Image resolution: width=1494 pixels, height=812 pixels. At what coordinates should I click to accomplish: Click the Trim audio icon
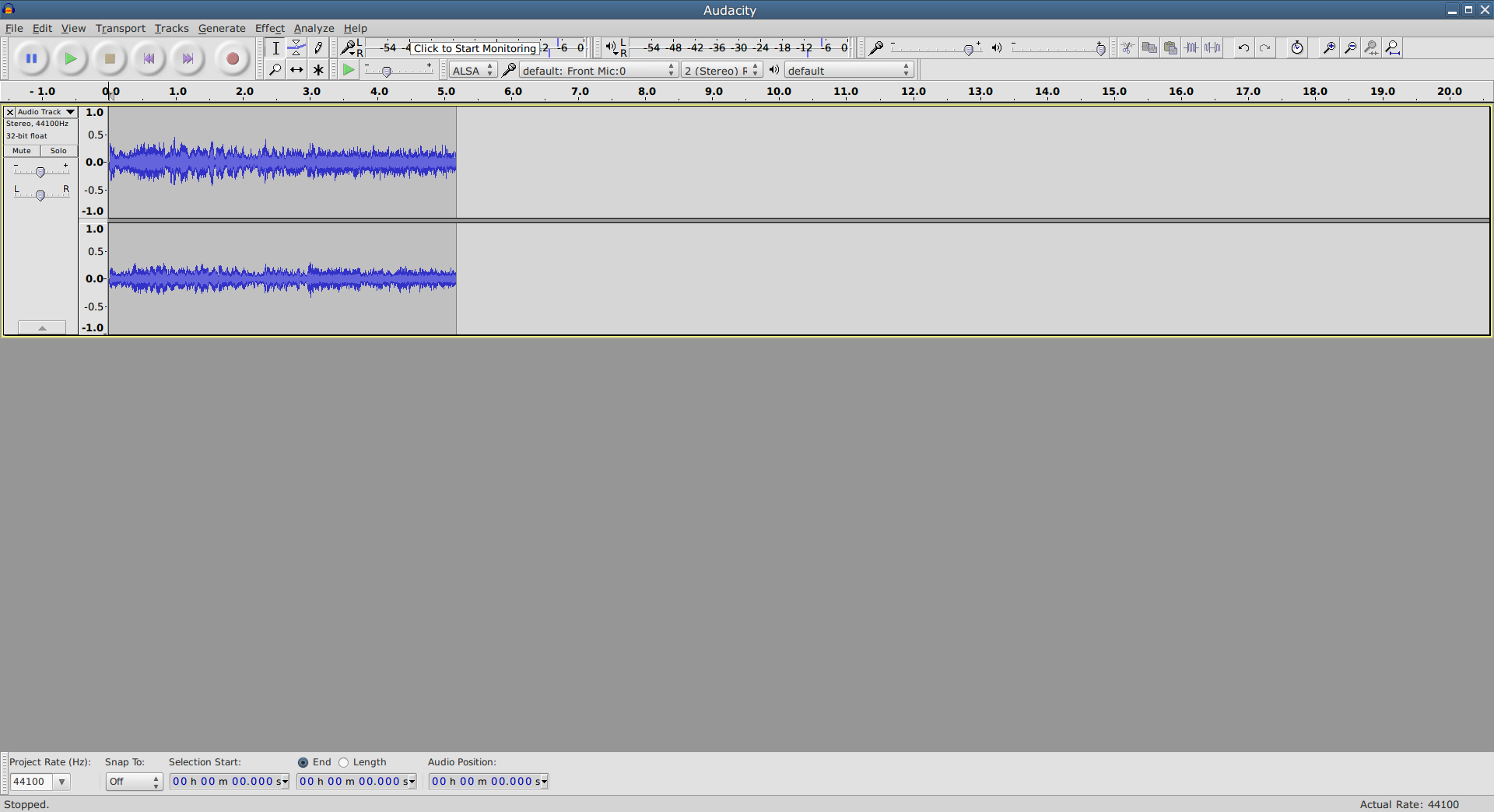point(1191,48)
